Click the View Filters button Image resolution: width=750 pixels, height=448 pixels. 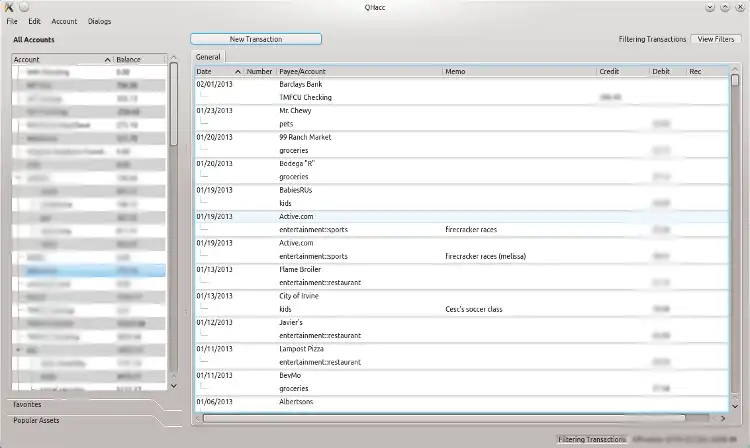click(716, 39)
